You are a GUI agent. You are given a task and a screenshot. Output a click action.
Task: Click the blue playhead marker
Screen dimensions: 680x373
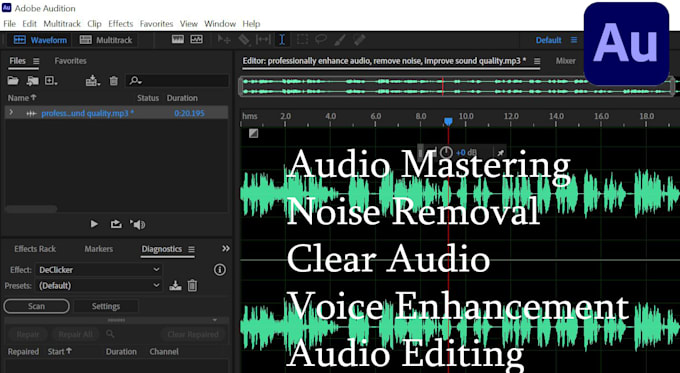click(x=448, y=122)
